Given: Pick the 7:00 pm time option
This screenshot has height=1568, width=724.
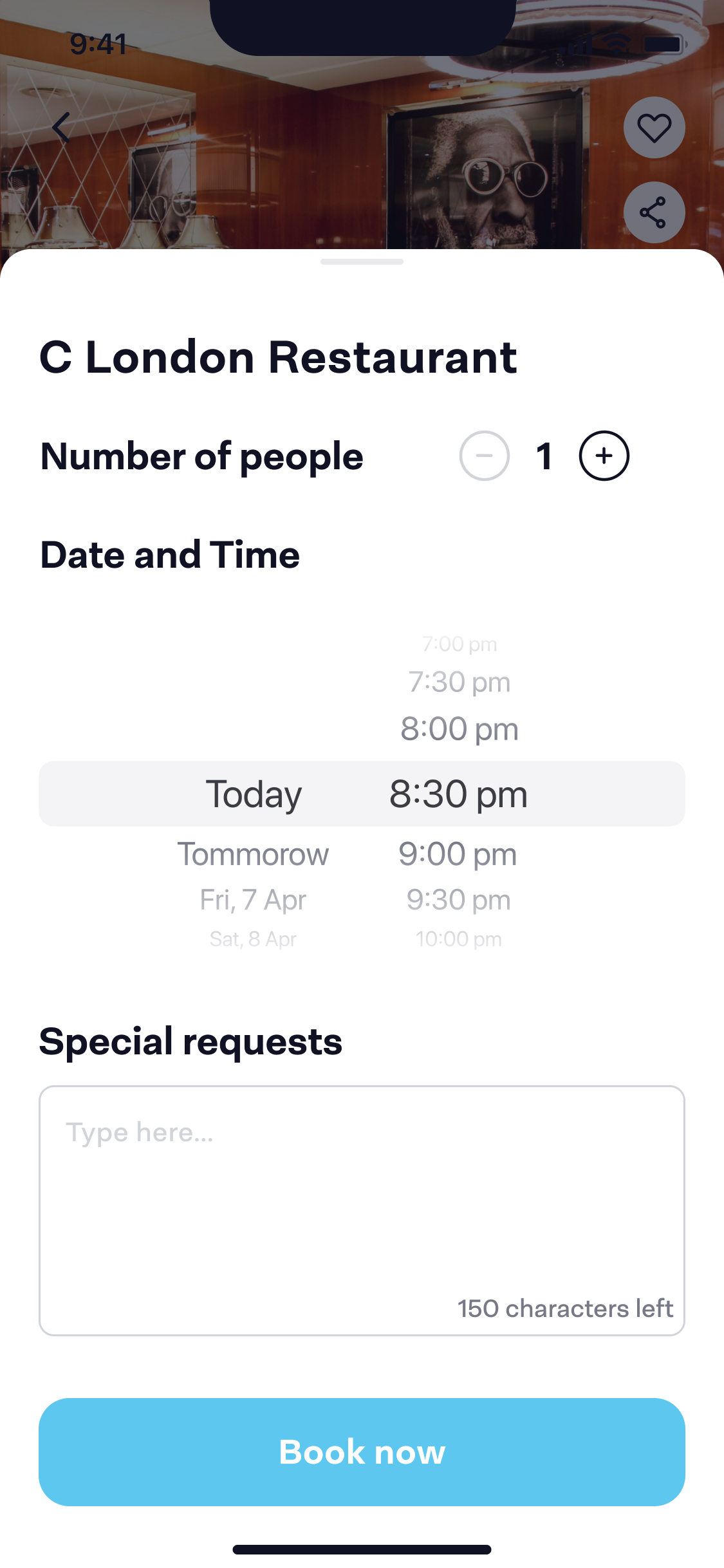Looking at the screenshot, I should pos(459,644).
